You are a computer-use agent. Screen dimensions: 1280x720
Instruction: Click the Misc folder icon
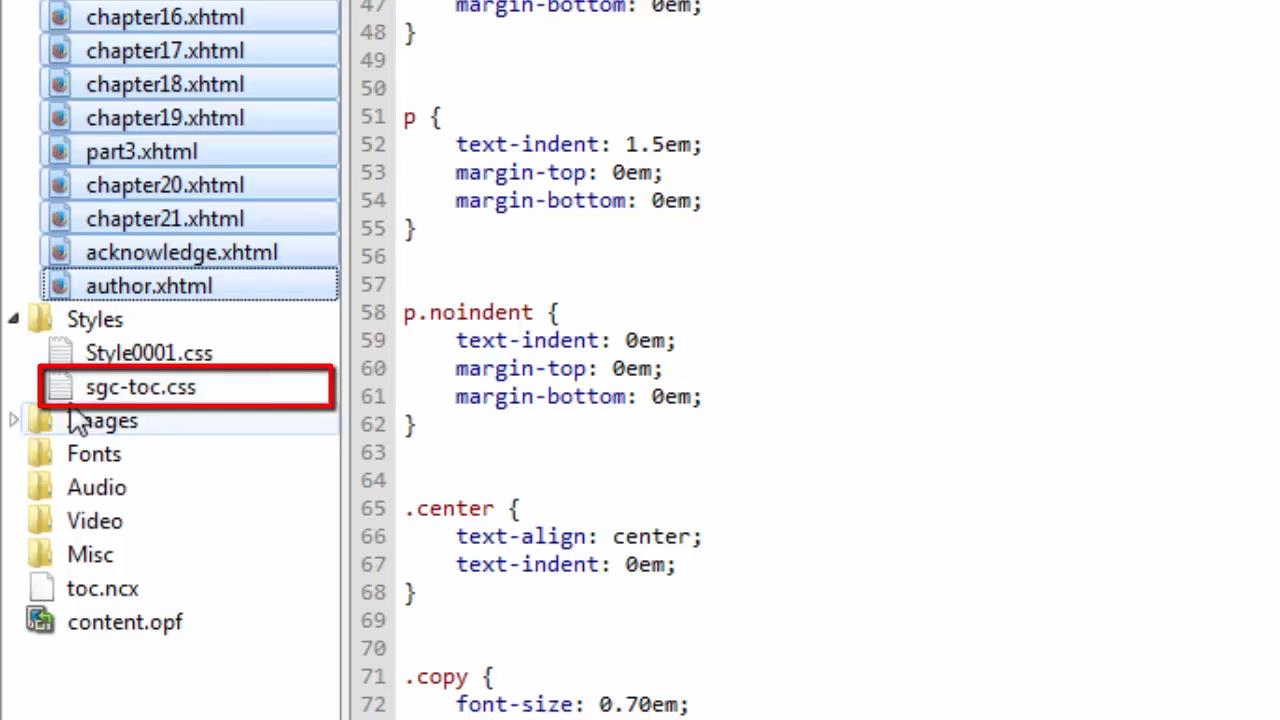(x=41, y=555)
